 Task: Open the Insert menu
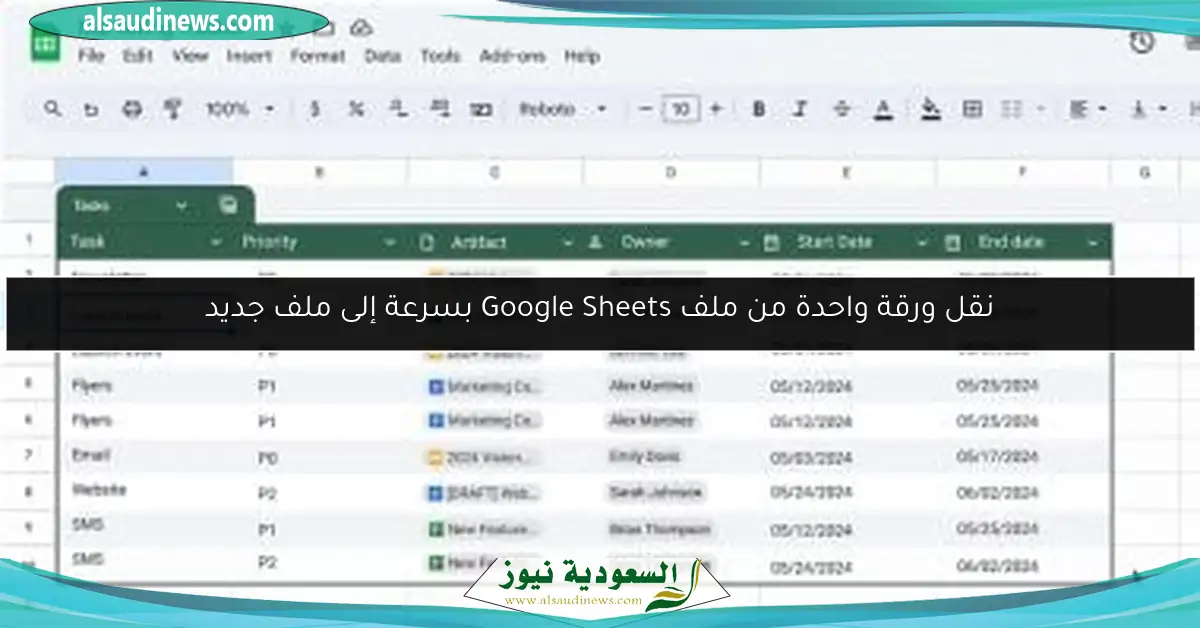tap(249, 56)
